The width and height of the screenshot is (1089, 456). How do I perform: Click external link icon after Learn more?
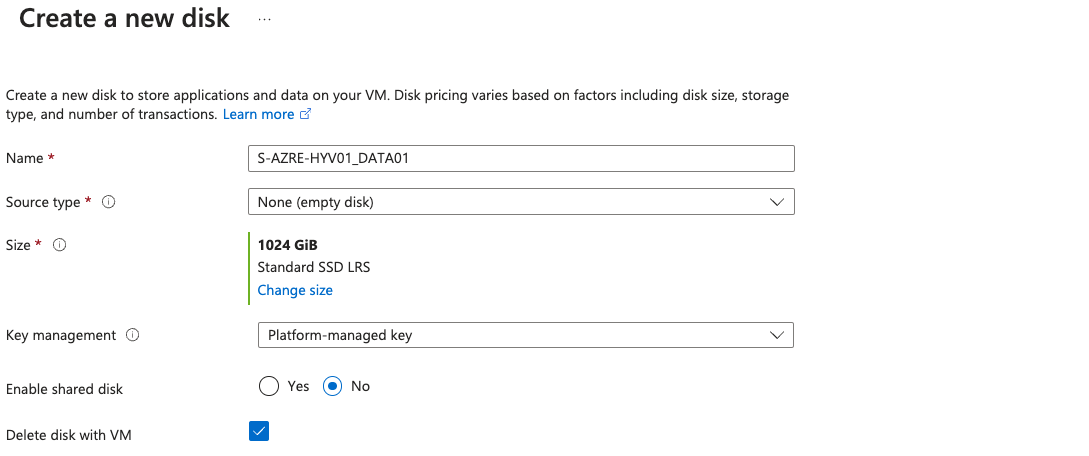tap(306, 115)
